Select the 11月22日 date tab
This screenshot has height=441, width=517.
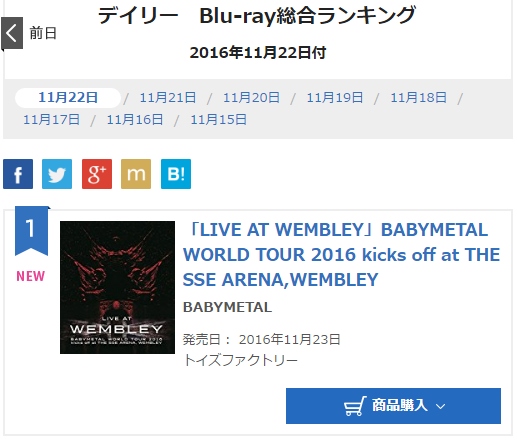tap(68, 98)
